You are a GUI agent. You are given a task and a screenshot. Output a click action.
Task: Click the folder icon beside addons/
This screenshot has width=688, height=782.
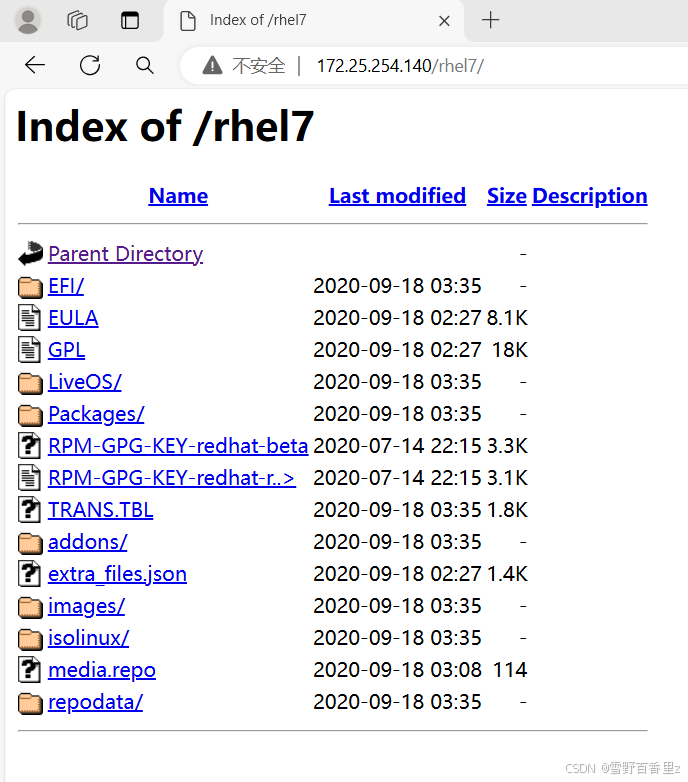pos(30,543)
